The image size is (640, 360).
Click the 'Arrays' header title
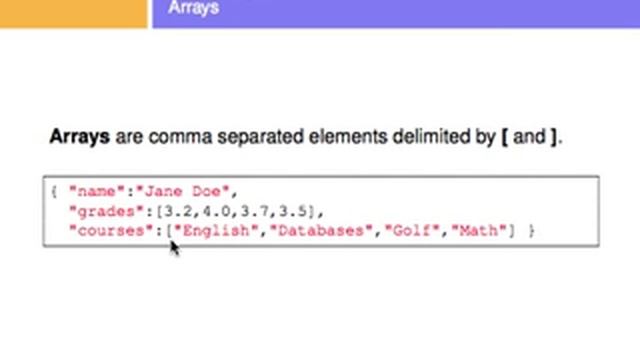click(x=193, y=8)
